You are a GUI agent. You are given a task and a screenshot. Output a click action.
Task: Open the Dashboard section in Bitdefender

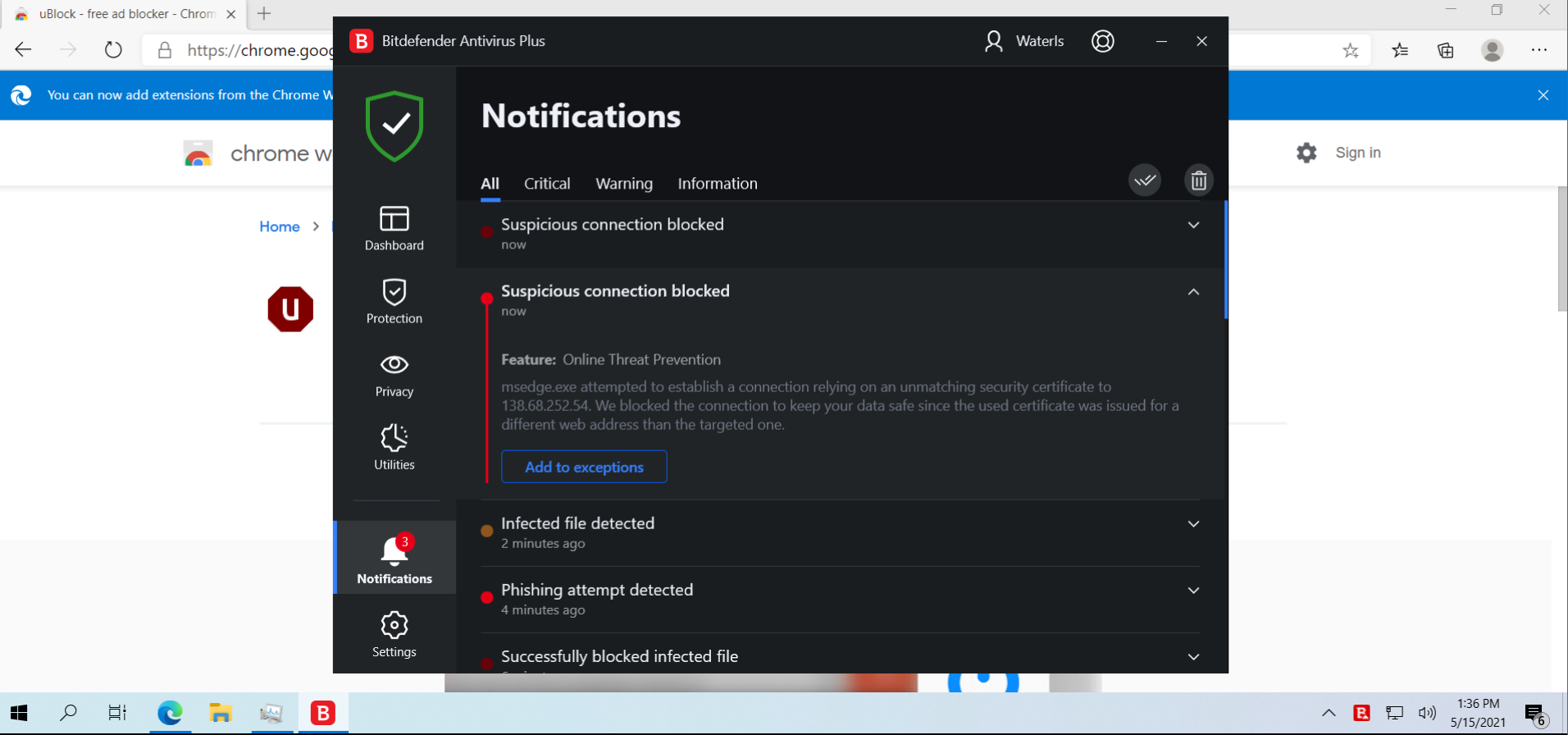(394, 229)
